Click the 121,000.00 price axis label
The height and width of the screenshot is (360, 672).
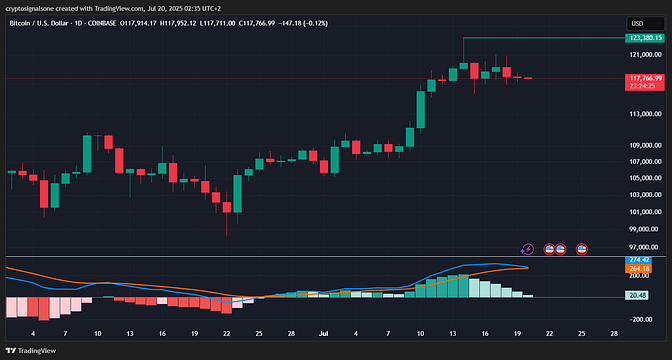(x=644, y=55)
